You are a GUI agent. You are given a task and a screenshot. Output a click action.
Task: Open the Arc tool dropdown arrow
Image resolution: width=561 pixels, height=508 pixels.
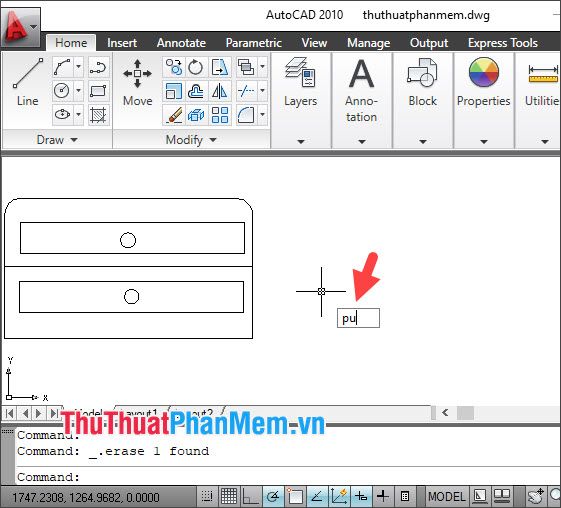pyautogui.click(x=78, y=67)
